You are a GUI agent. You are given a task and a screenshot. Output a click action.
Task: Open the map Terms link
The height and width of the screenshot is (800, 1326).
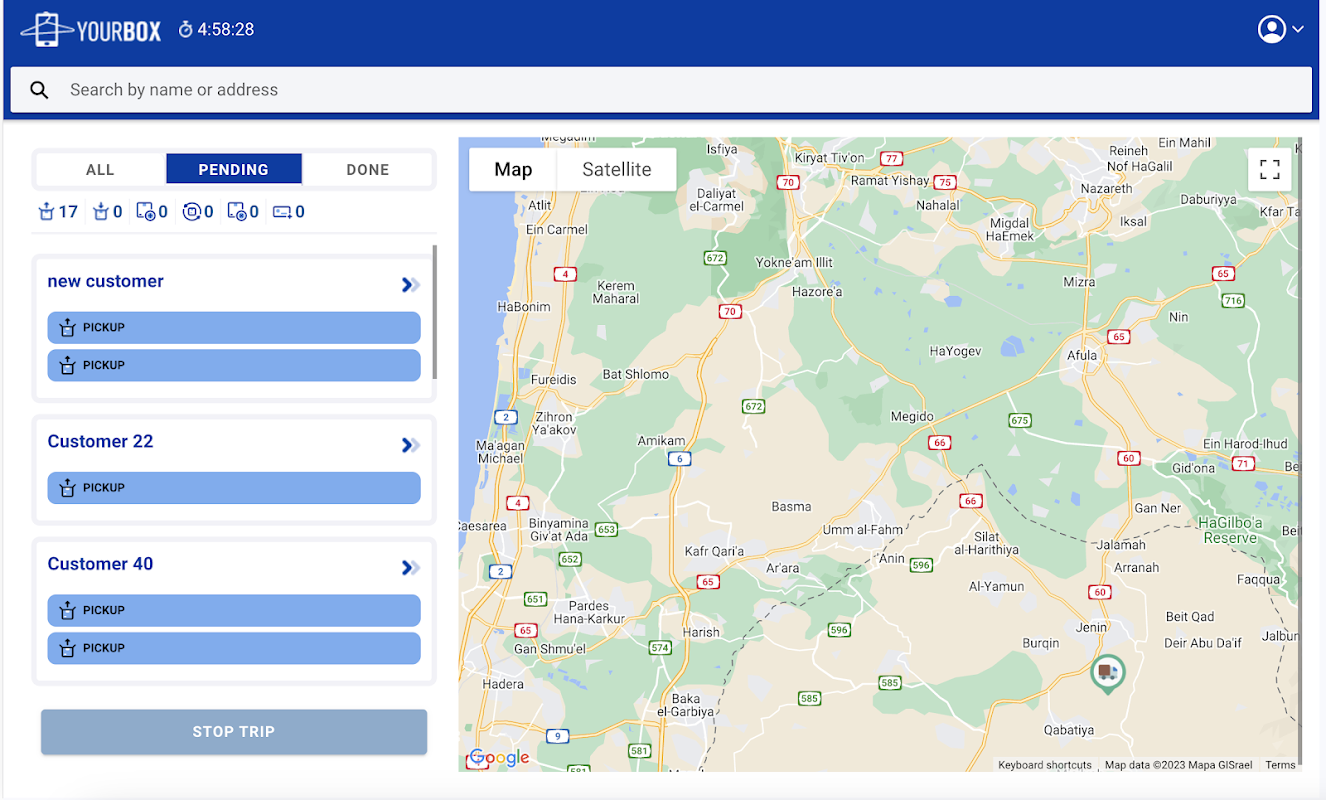click(1280, 765)
